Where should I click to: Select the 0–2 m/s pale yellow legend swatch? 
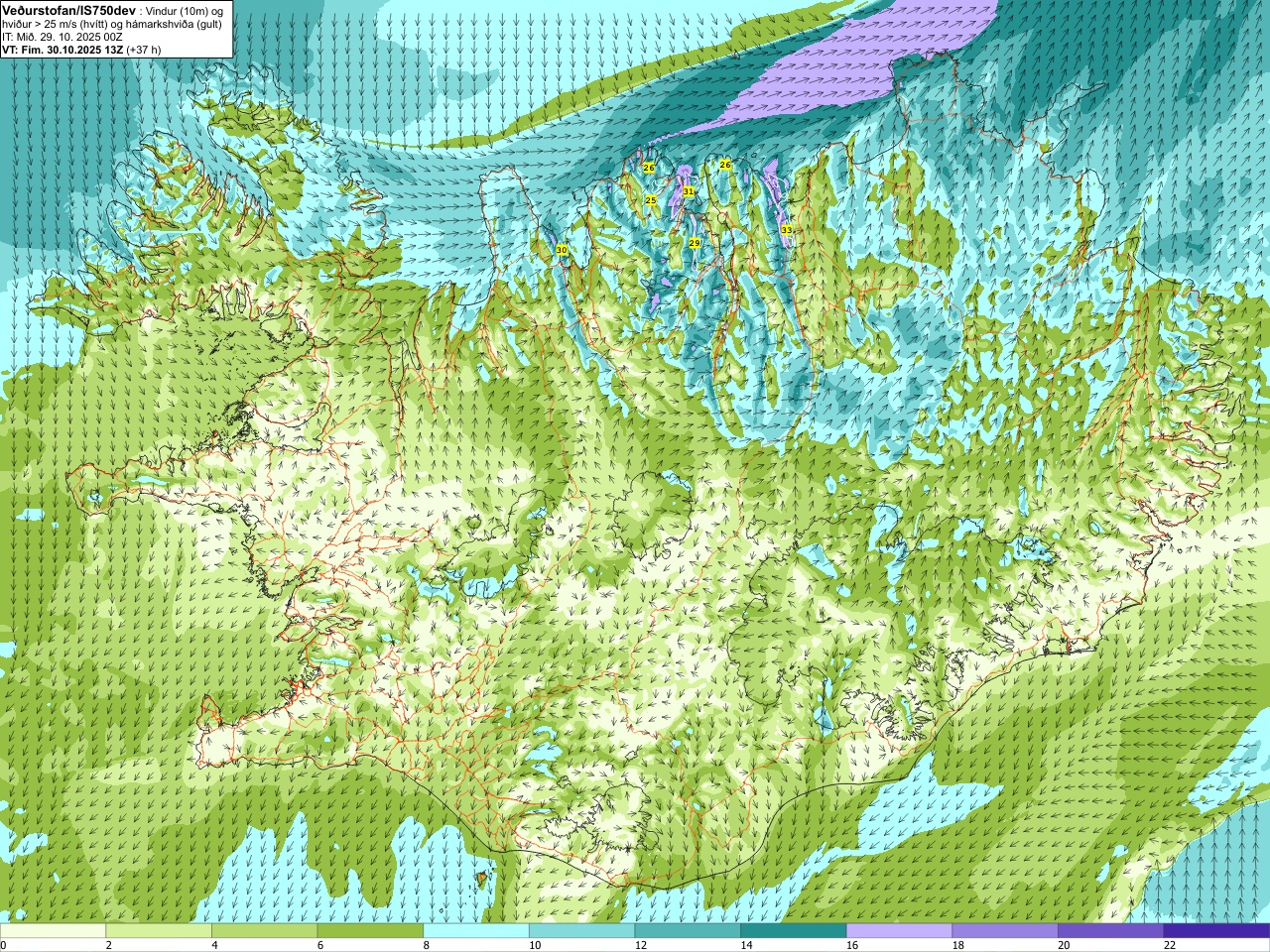click(x=53, y=931)
